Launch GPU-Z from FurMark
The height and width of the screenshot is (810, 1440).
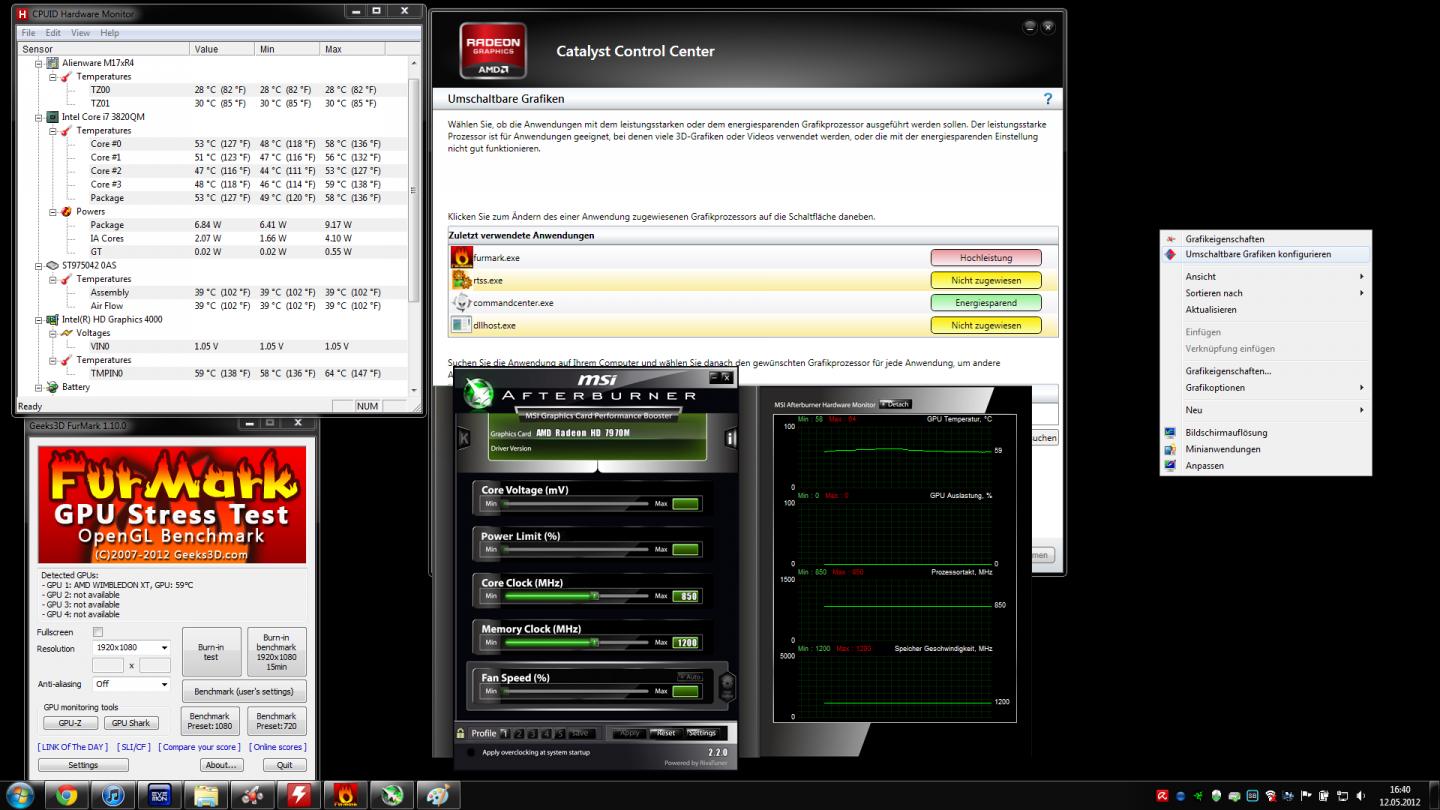(x=70, y=723)
